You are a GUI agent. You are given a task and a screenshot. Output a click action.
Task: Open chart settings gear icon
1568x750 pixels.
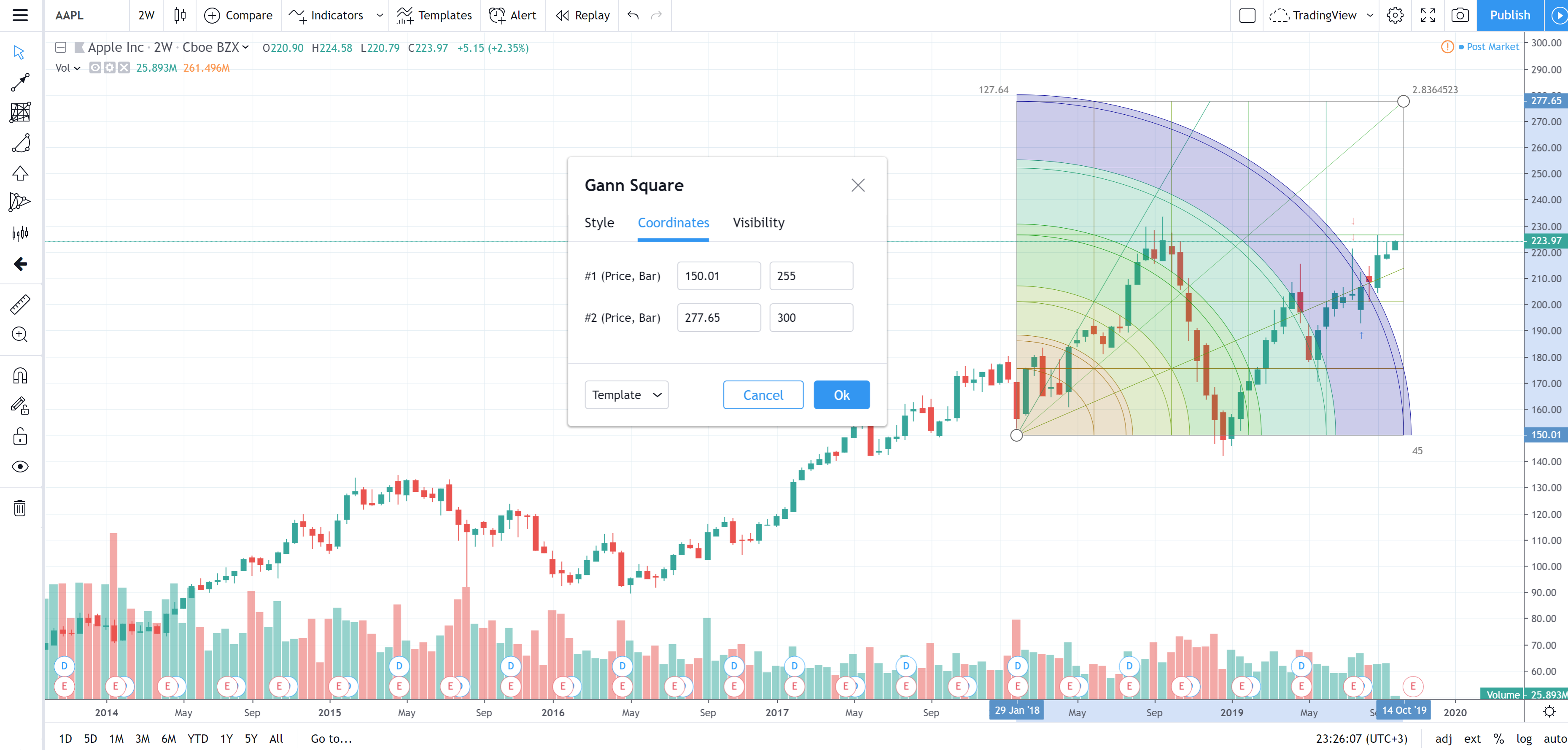click(x=1395, y=15)
